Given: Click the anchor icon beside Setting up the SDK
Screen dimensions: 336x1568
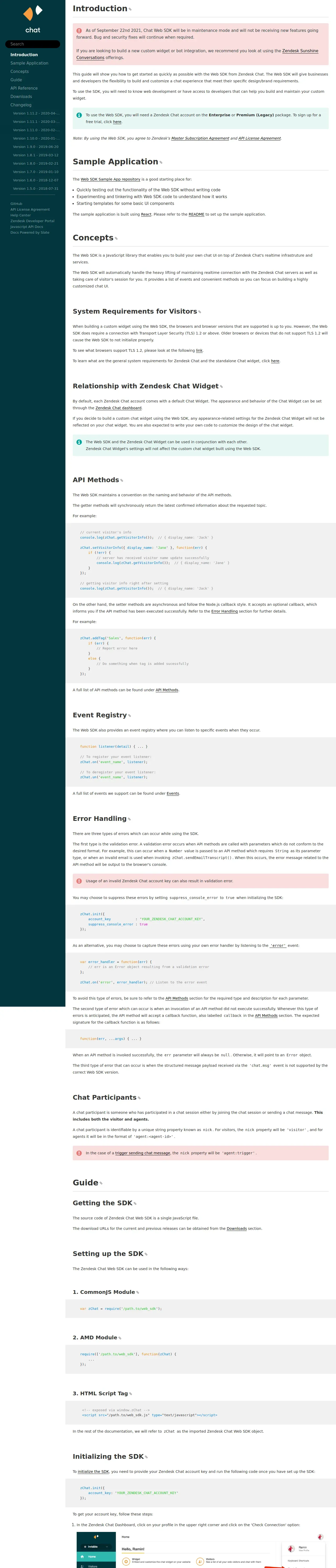Looking at the screenshot, I should pyautogui.click(x=146, y=1254).
